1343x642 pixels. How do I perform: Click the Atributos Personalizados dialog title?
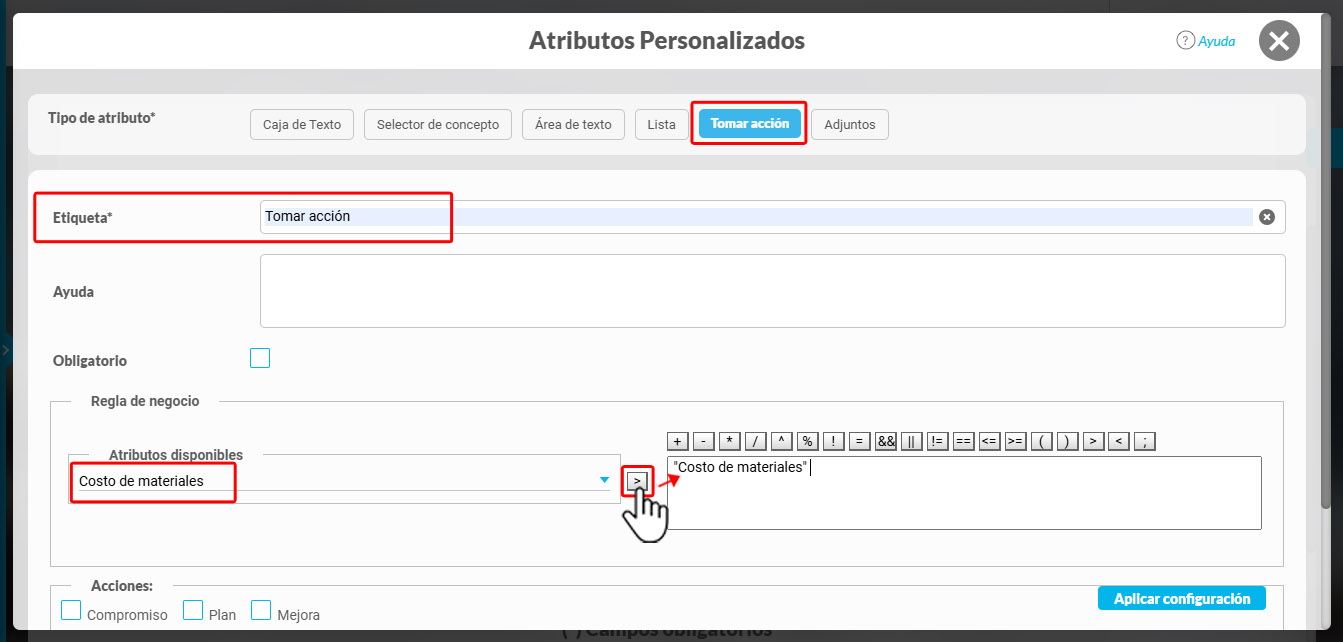(x=667, y=41)
